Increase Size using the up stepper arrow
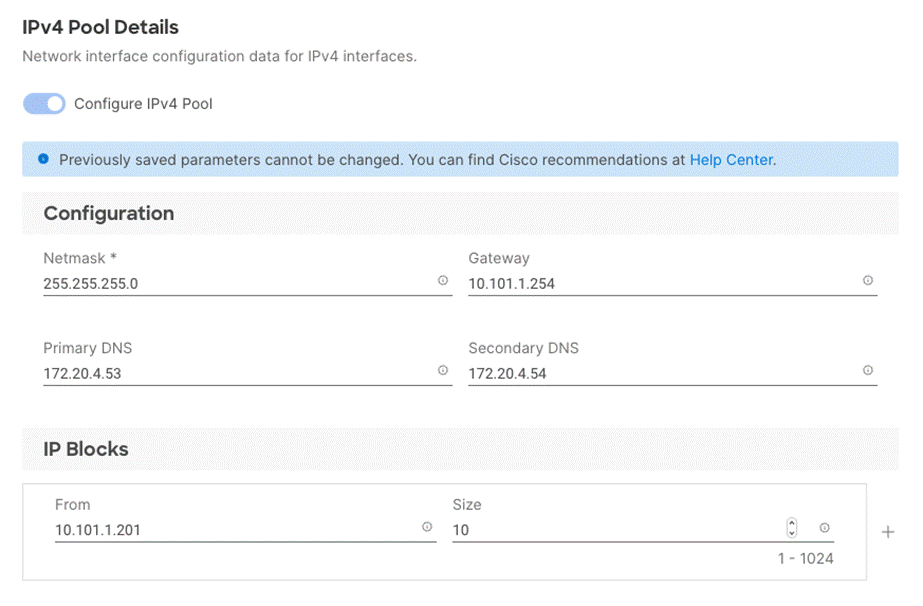Screen dimensions: 923x606 click(792, 523)
